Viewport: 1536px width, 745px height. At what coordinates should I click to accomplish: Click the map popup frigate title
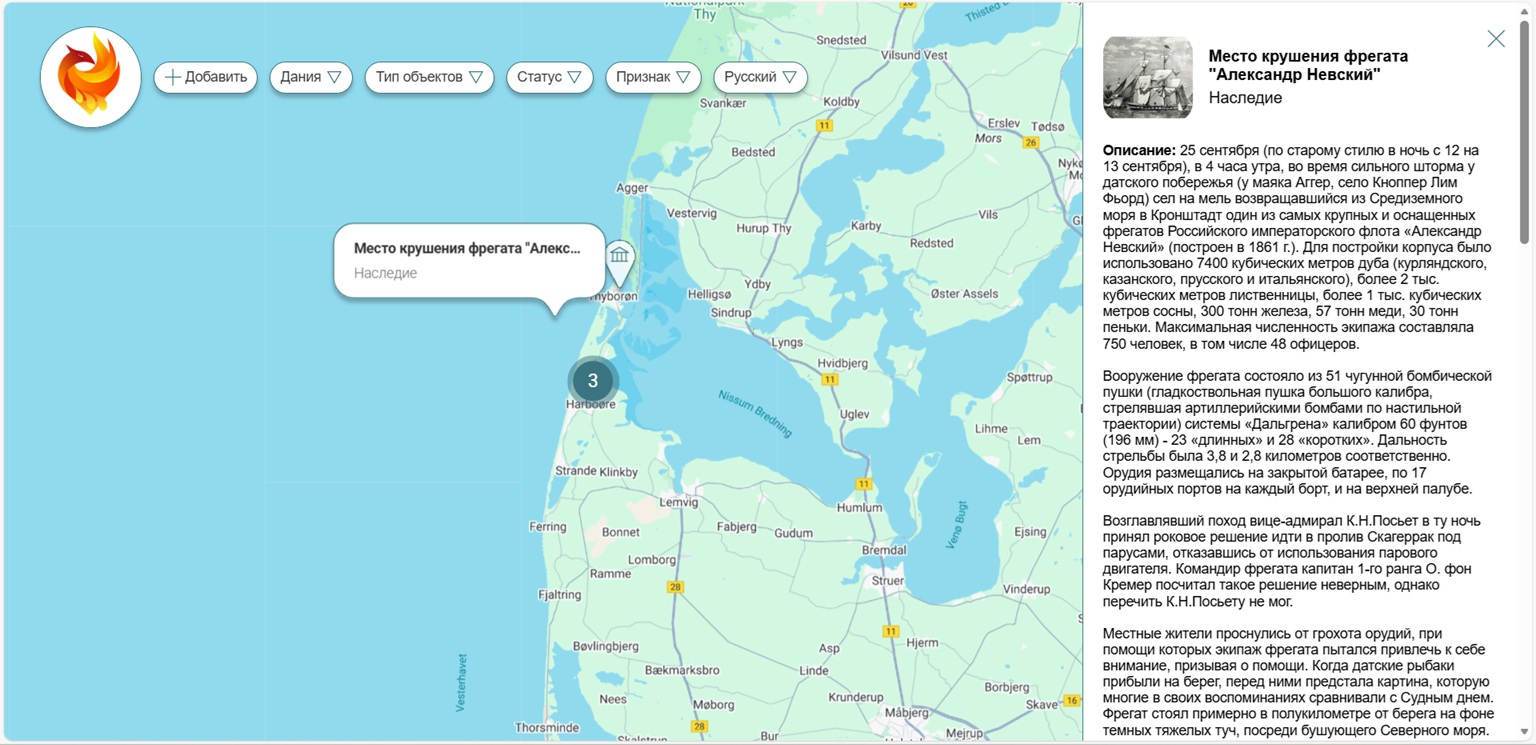[467, 249]
